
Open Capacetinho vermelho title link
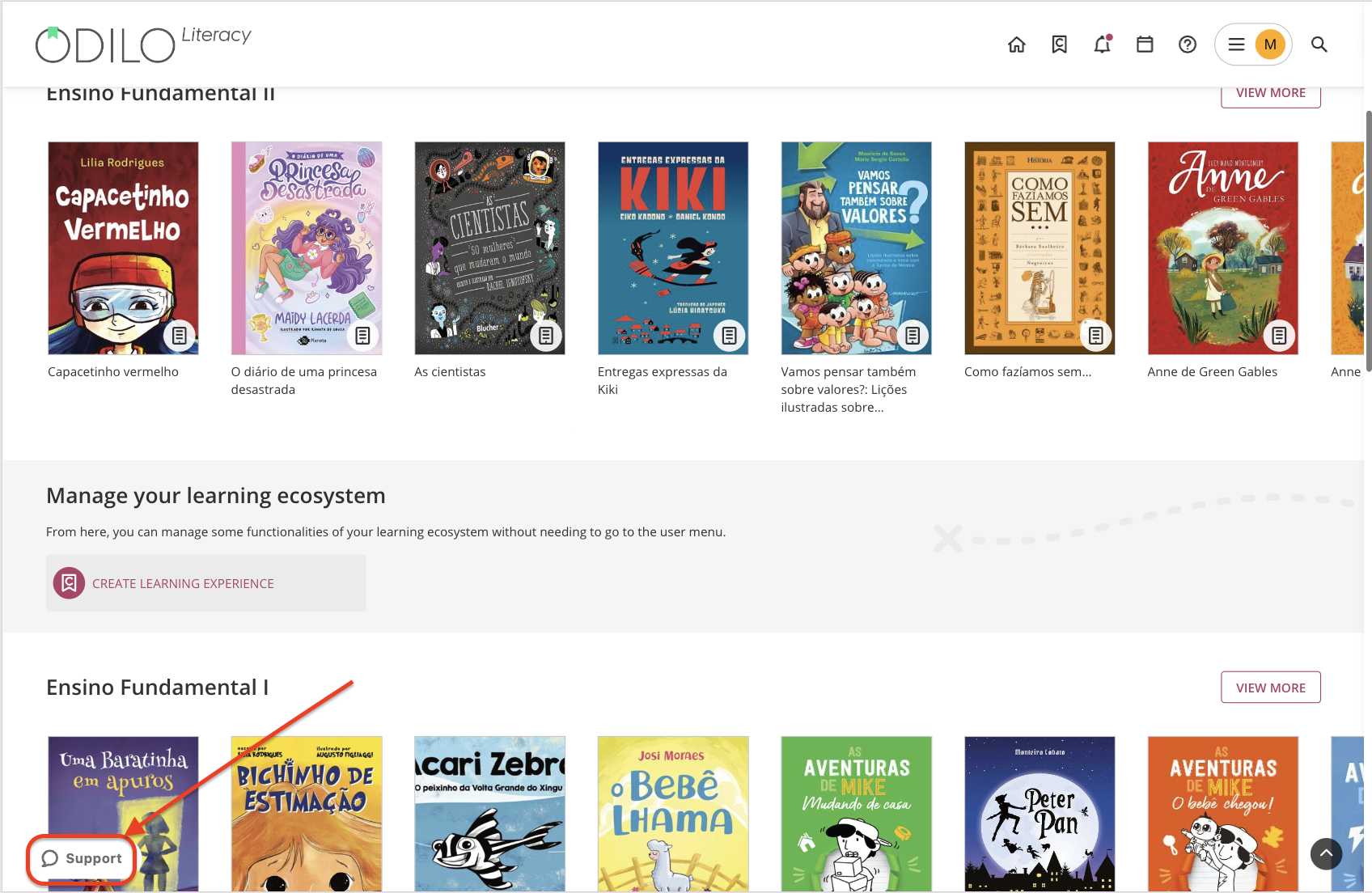tap(113, 372)
